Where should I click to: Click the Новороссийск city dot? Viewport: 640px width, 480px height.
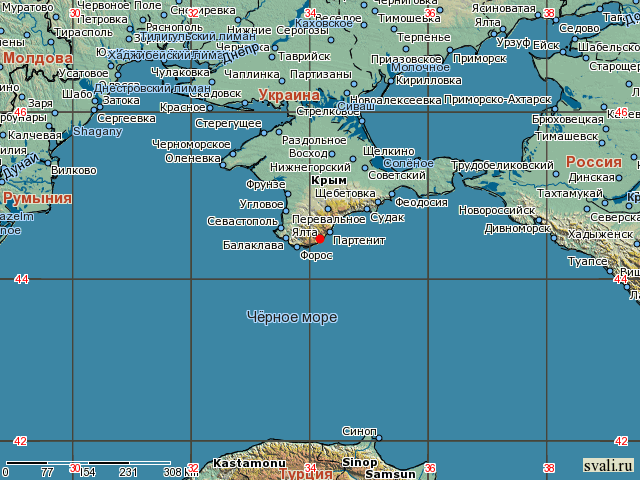tap(538, 210)
